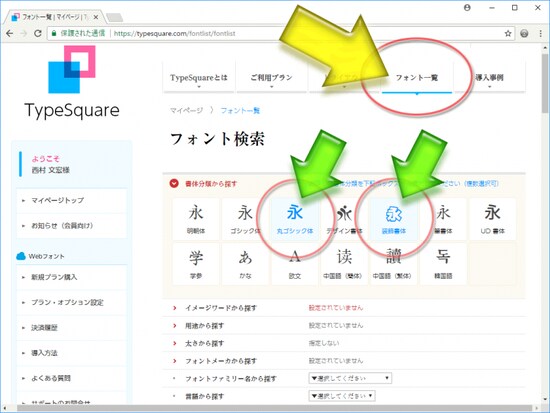Expand フォントメーカから探す row
550x413 pixels.
[x=344, y=361]
